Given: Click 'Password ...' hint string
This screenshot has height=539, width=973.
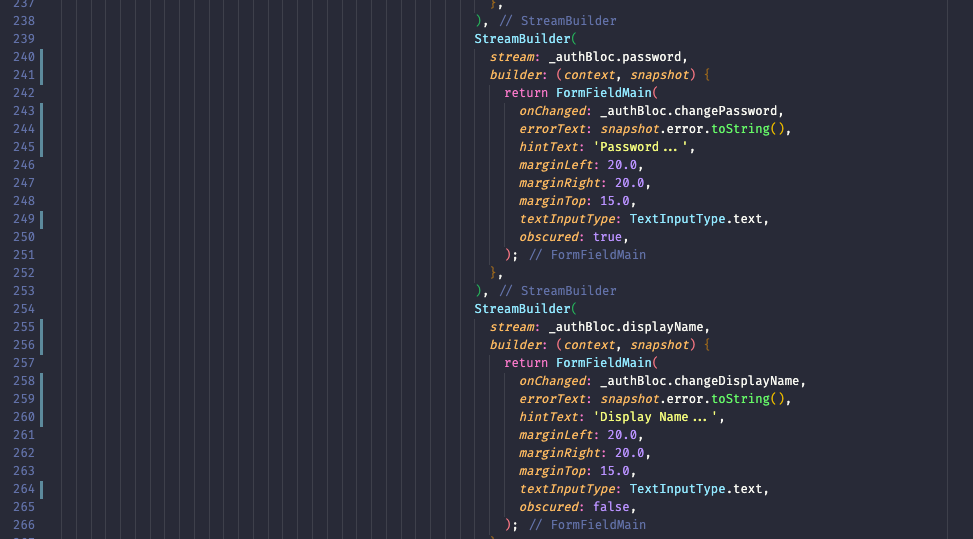Looking at the screenshot, I should point(641,146).
